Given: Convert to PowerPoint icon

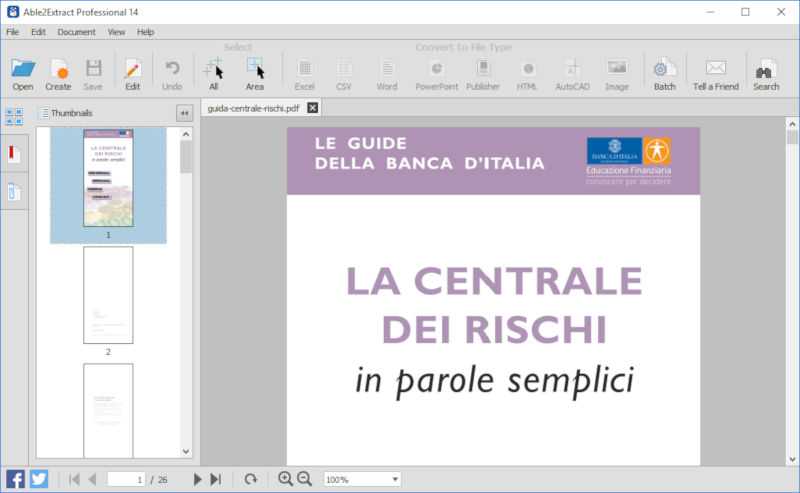Looking at the screenshot, I should coord(437,74).
